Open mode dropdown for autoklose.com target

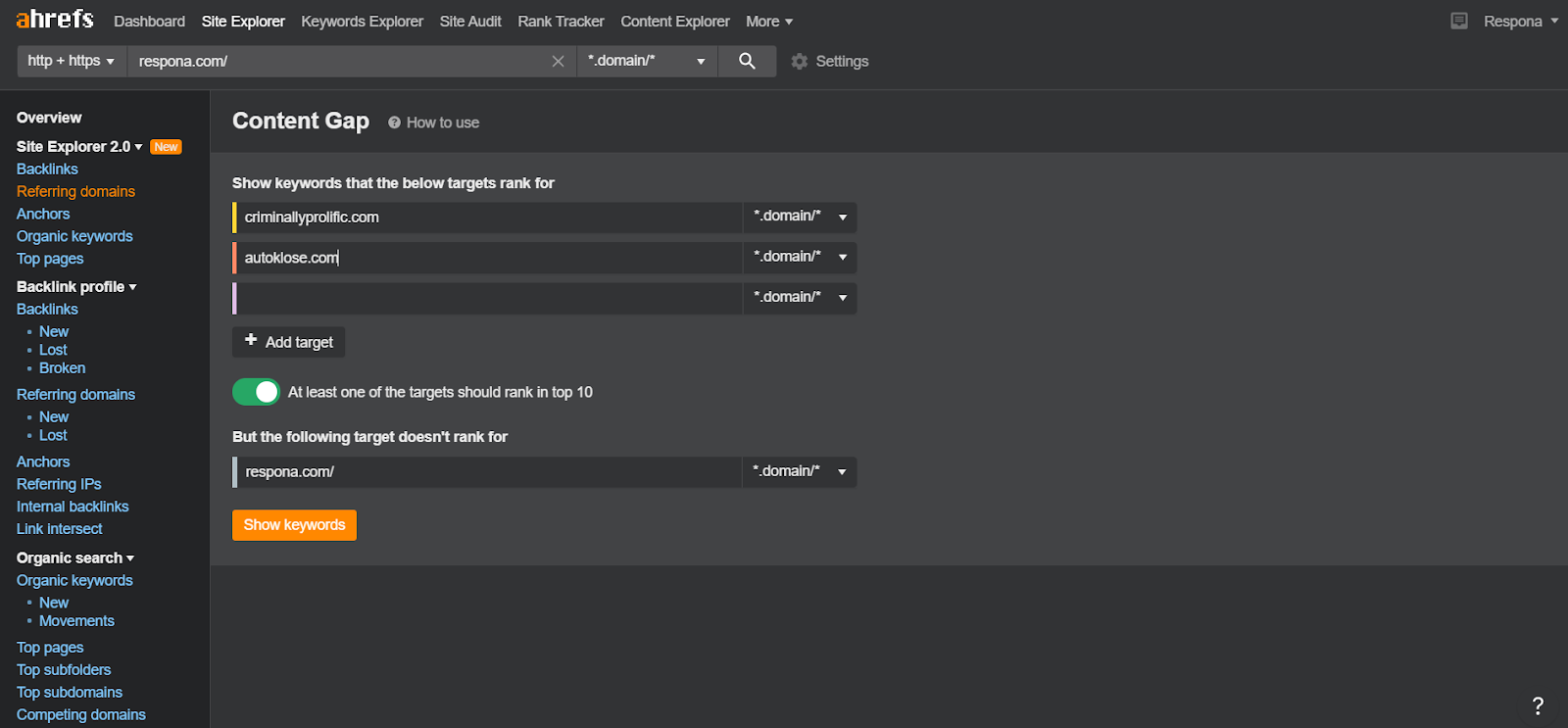coord(800,257)
